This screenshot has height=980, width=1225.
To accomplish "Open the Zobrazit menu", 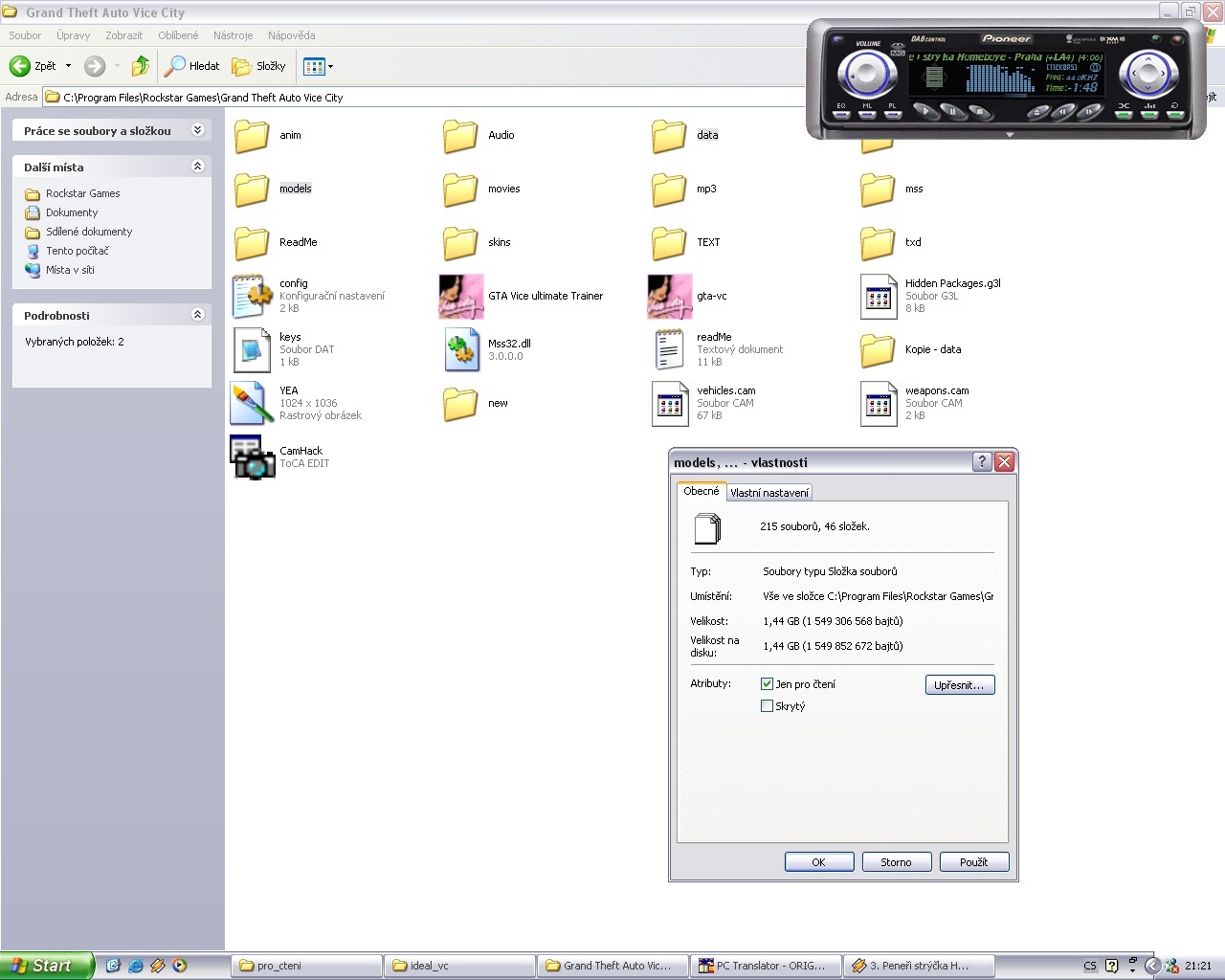I will pyautogui.click(x=123, y=35).
